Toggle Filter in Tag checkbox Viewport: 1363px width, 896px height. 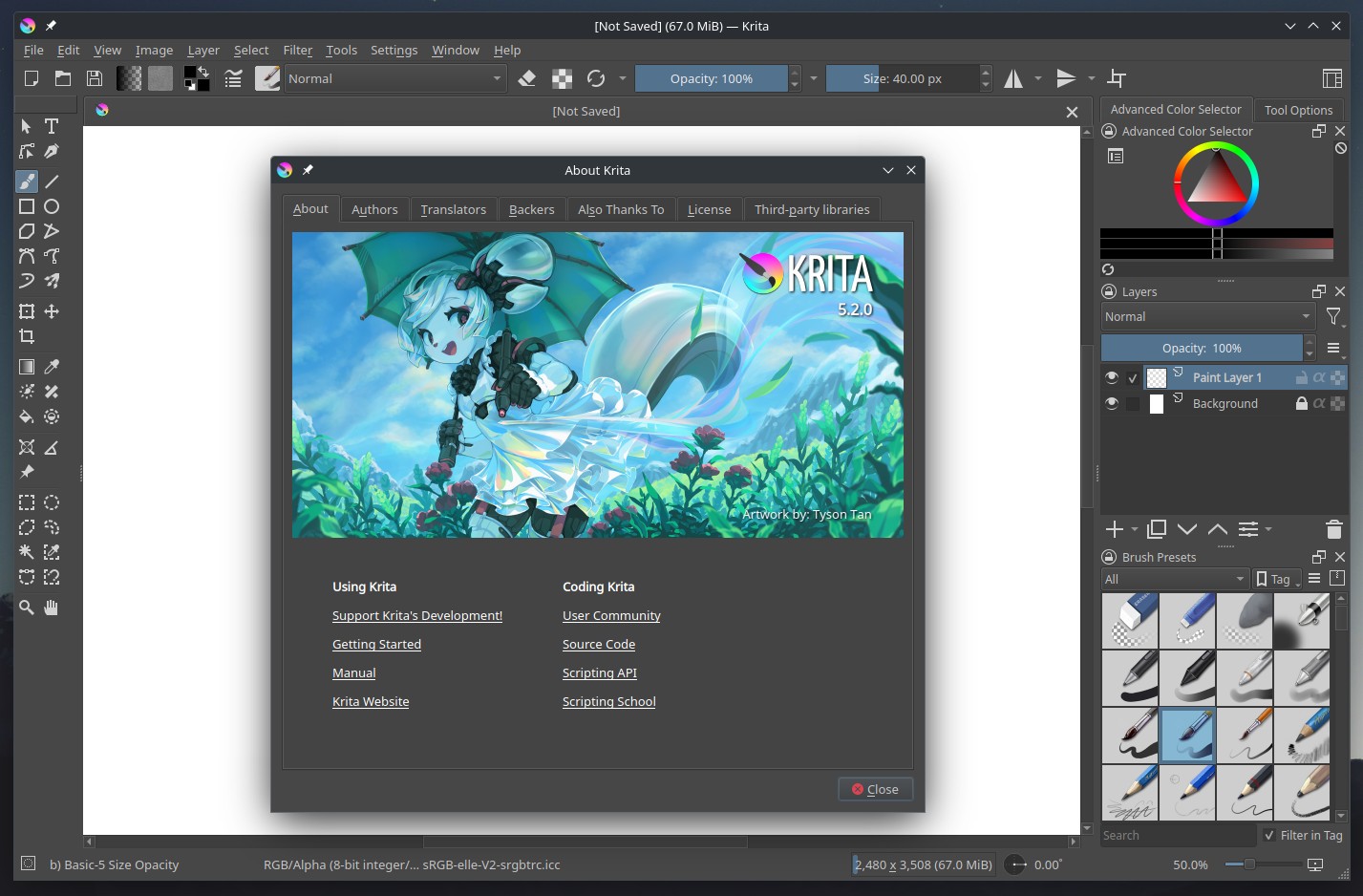1269,835
